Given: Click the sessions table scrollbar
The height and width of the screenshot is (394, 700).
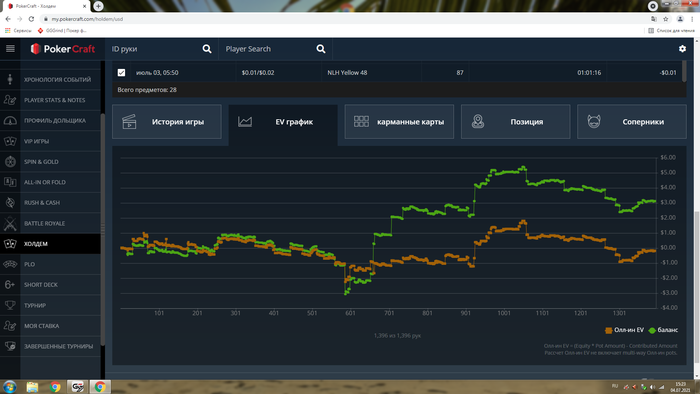Looking at the screenshot, I should [684, 71].
